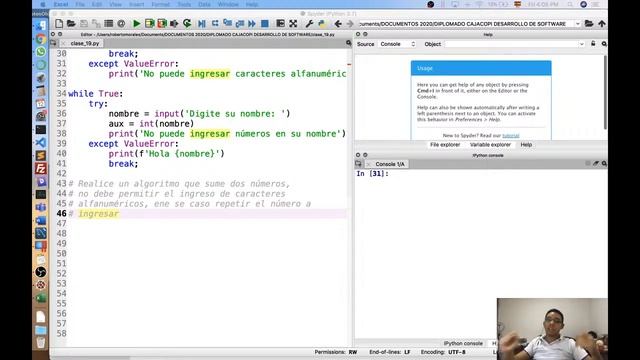640x360 pixels.
Task: Save the file with the diskette icon
Action: (84, 24)
